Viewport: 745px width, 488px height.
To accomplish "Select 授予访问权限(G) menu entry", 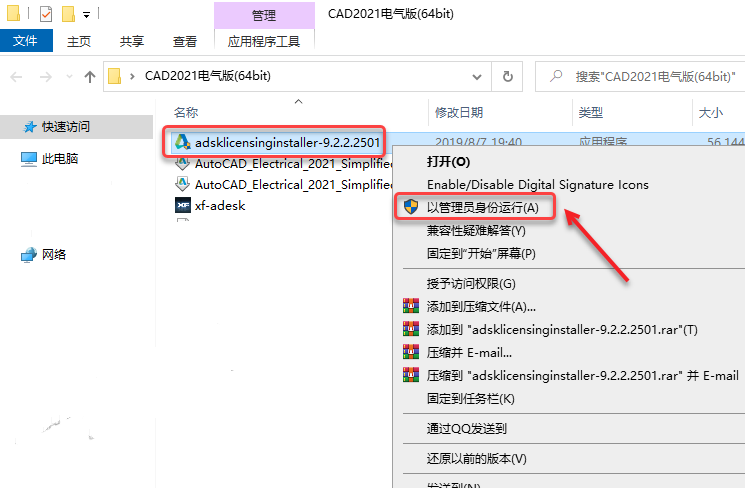I will (x=471, y=284).
